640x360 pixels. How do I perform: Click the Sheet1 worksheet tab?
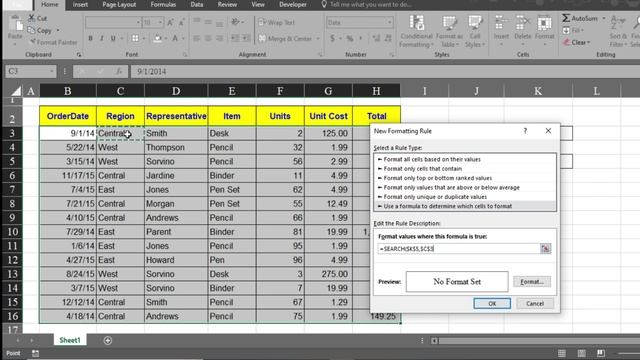point(70,340)
